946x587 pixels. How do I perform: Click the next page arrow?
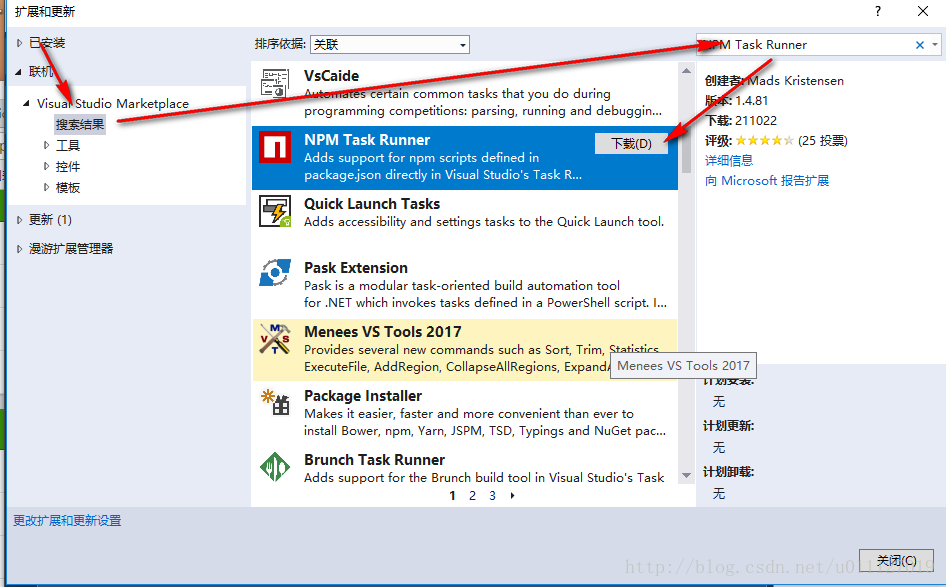point(513,496)
